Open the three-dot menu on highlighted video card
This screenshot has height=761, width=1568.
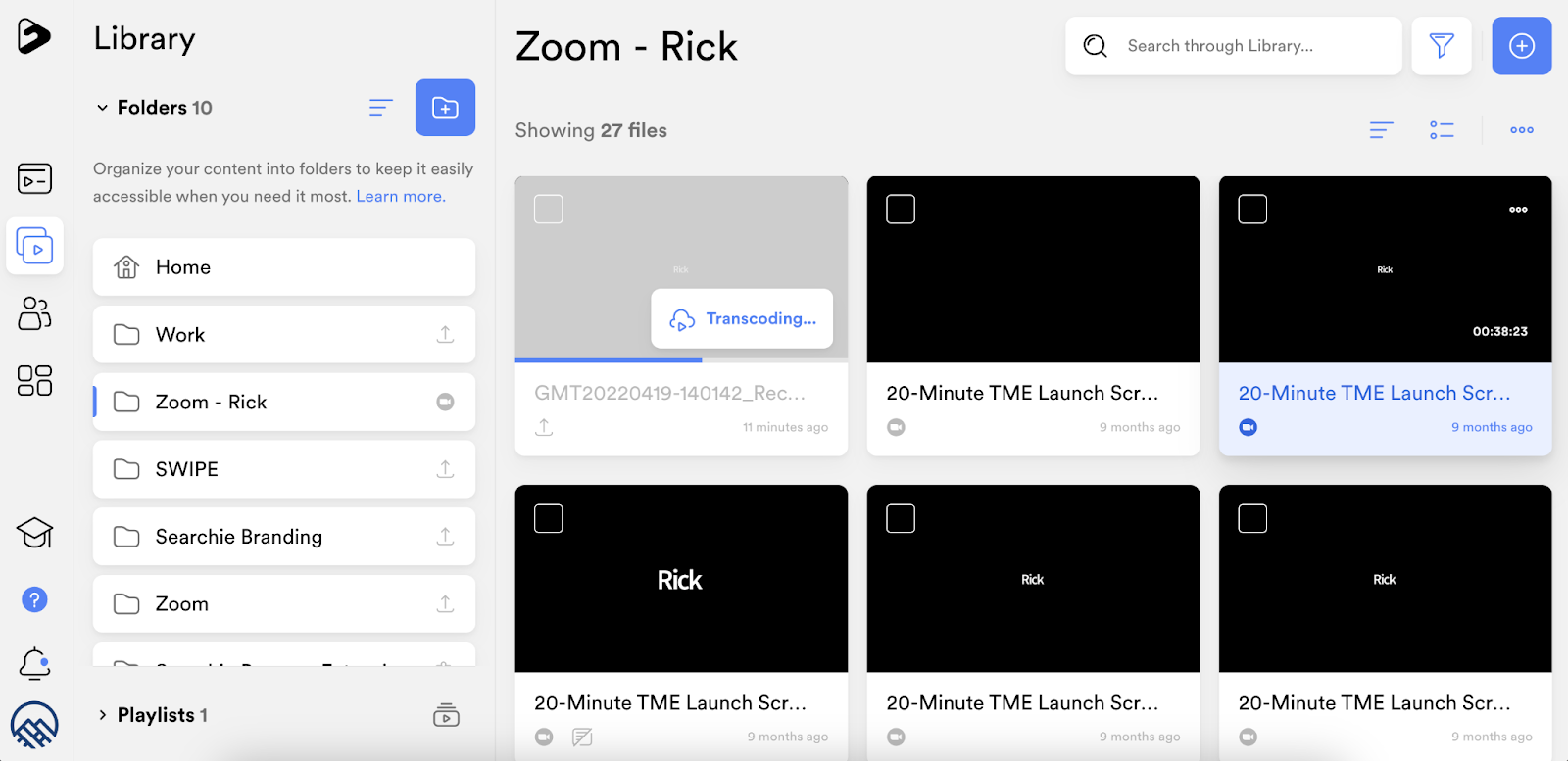[1518, 210]
